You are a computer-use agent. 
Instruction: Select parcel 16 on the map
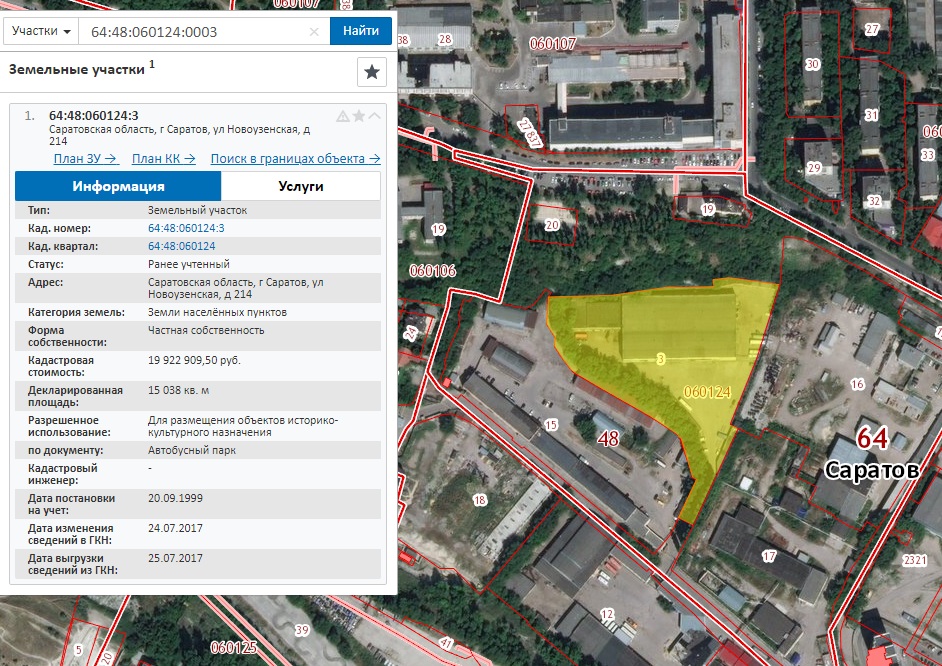(857, 384)
